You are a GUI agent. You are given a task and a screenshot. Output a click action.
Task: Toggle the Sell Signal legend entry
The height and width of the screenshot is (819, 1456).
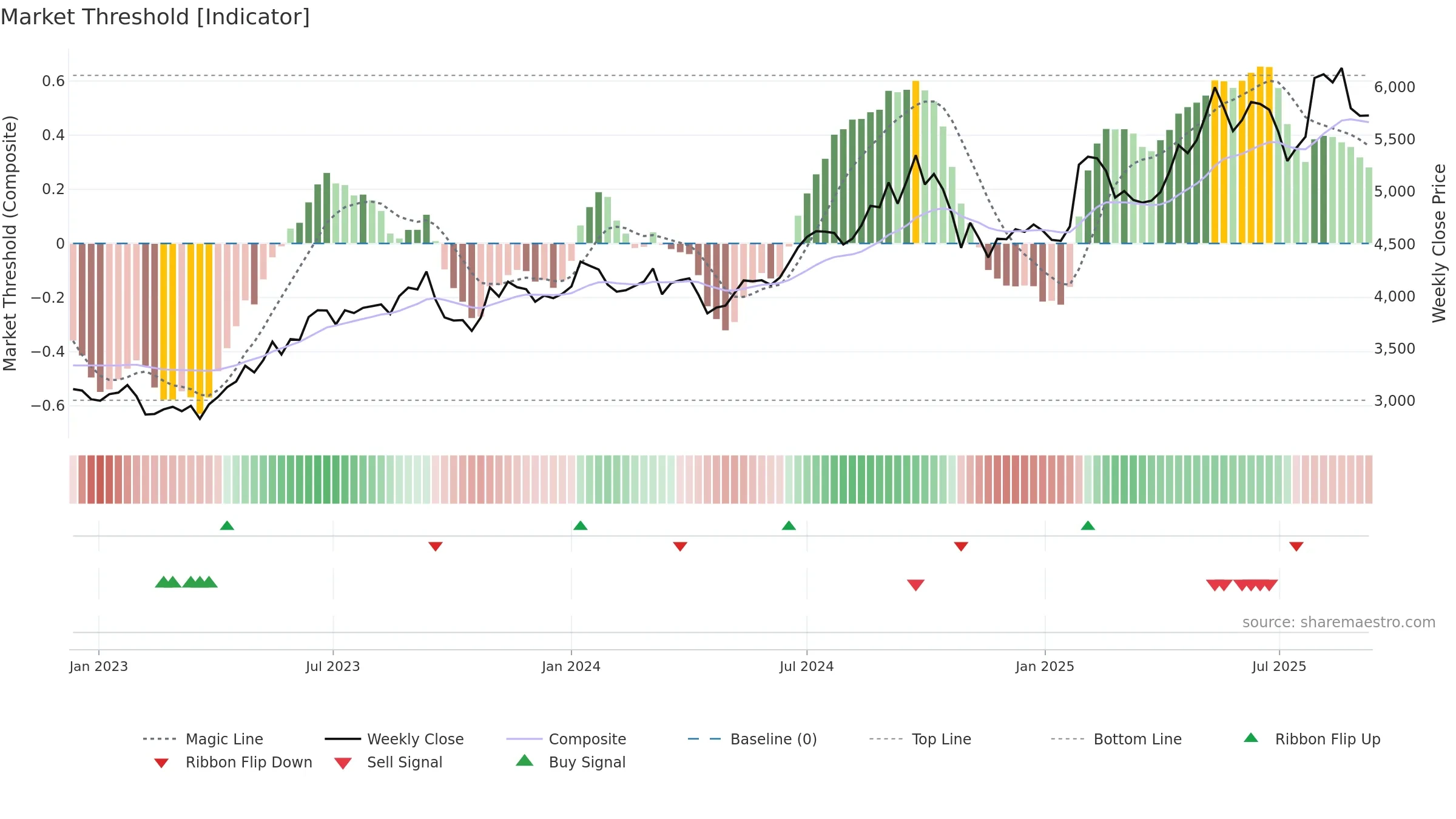[388, 762]
